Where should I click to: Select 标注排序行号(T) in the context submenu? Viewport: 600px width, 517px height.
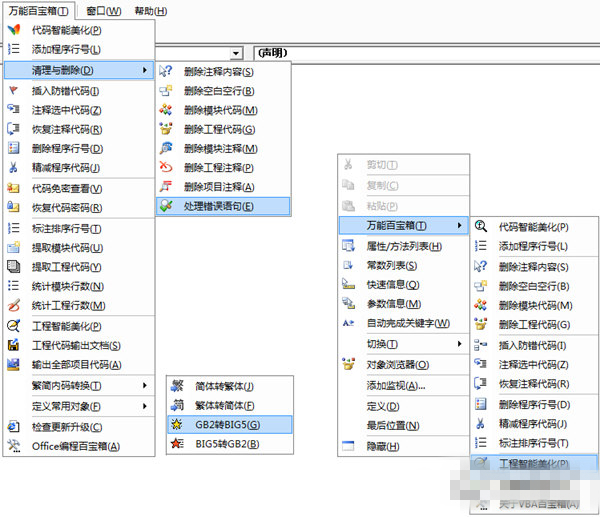point(534,443)
